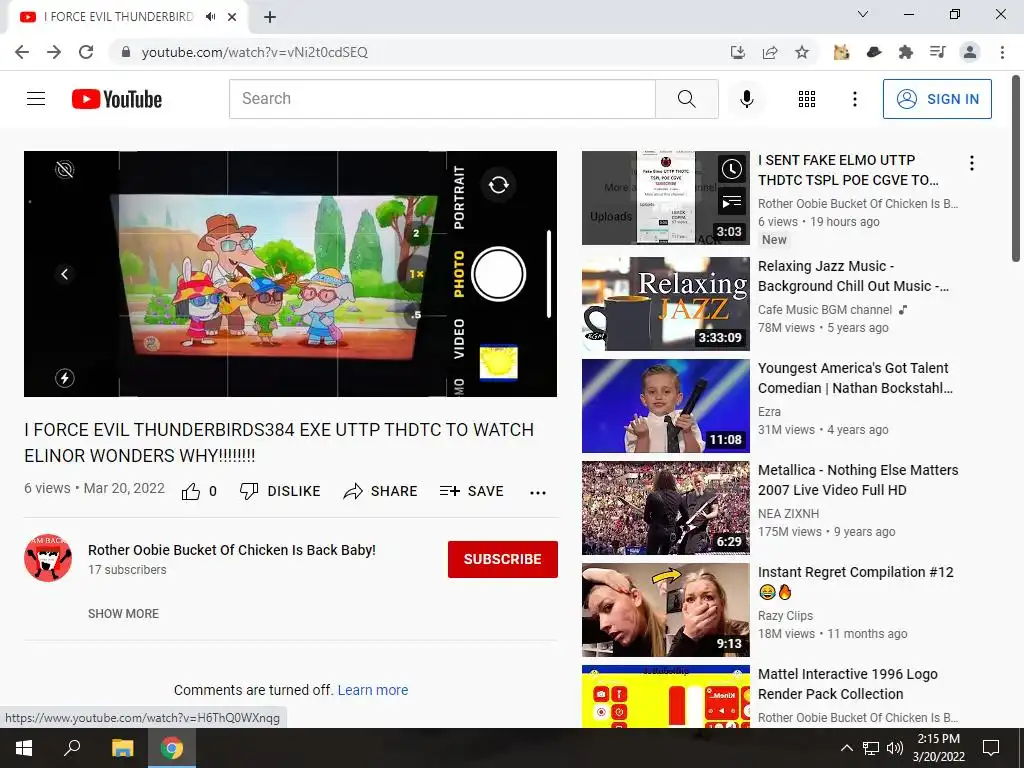
Task: Click the page vertical scrollbar thumb
Action: (x=1016, y=168)
